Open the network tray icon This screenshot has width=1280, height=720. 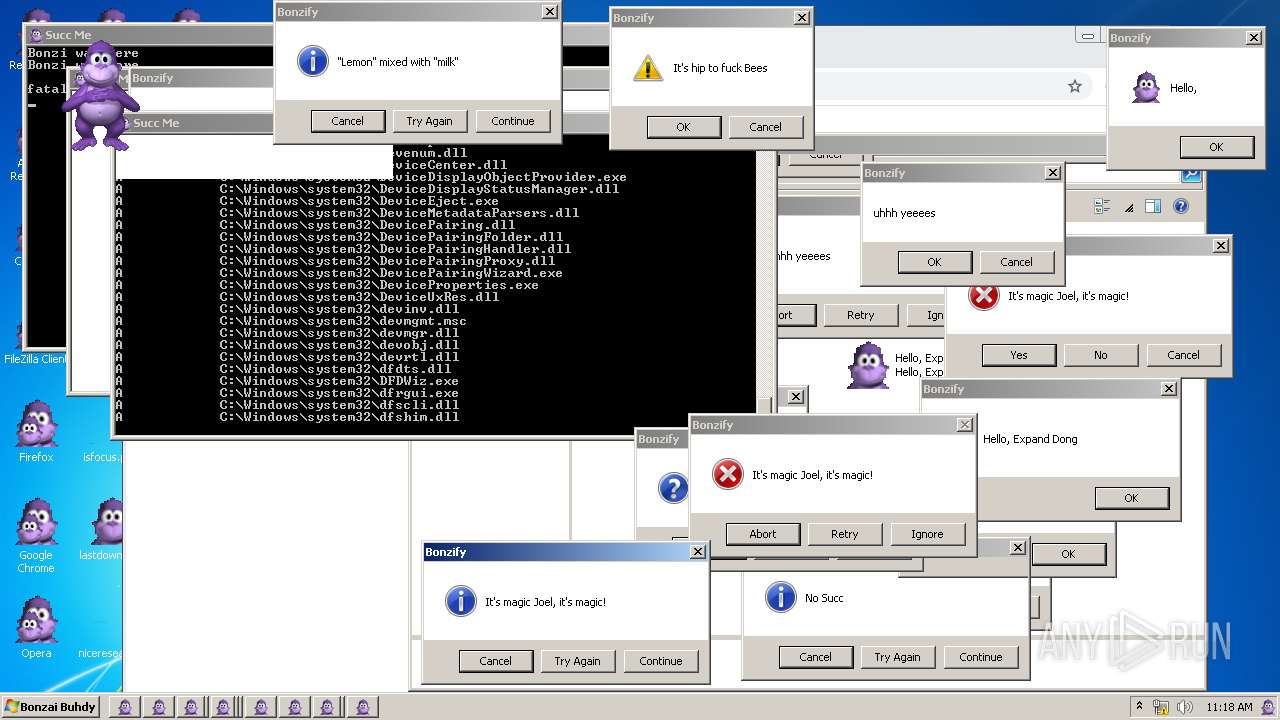coord(1161,707)
